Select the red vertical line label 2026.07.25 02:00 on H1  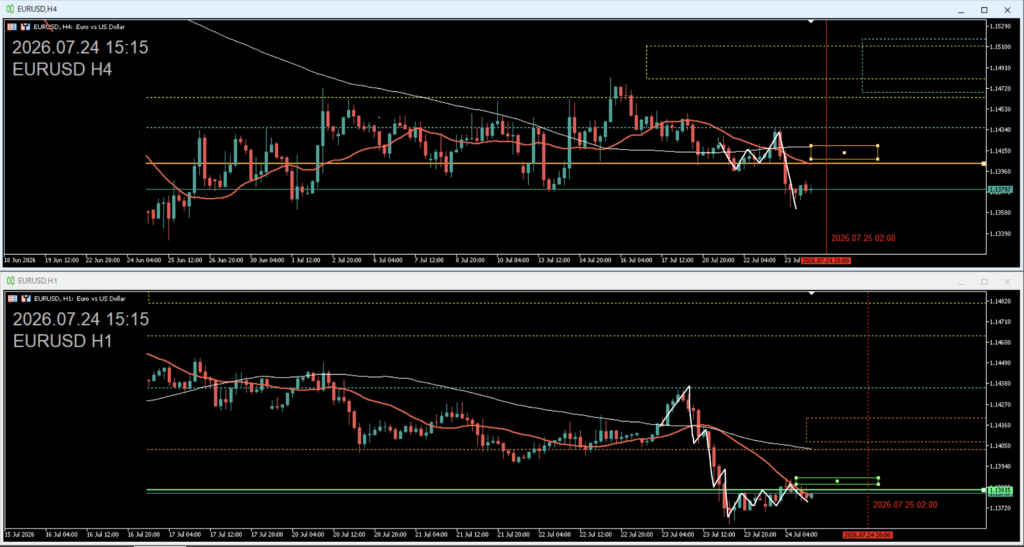904,505
